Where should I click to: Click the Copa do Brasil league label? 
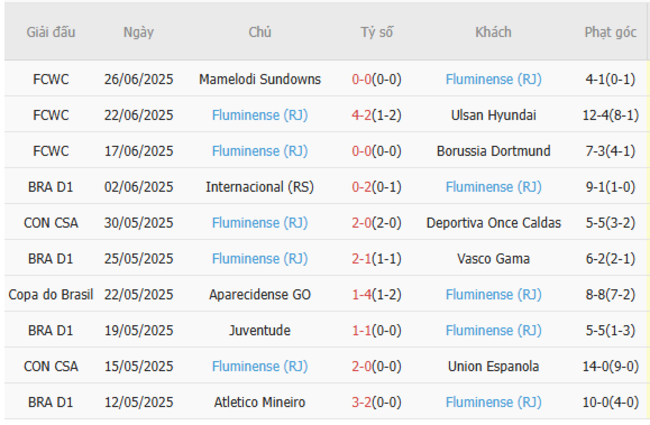tap(50, 295)
